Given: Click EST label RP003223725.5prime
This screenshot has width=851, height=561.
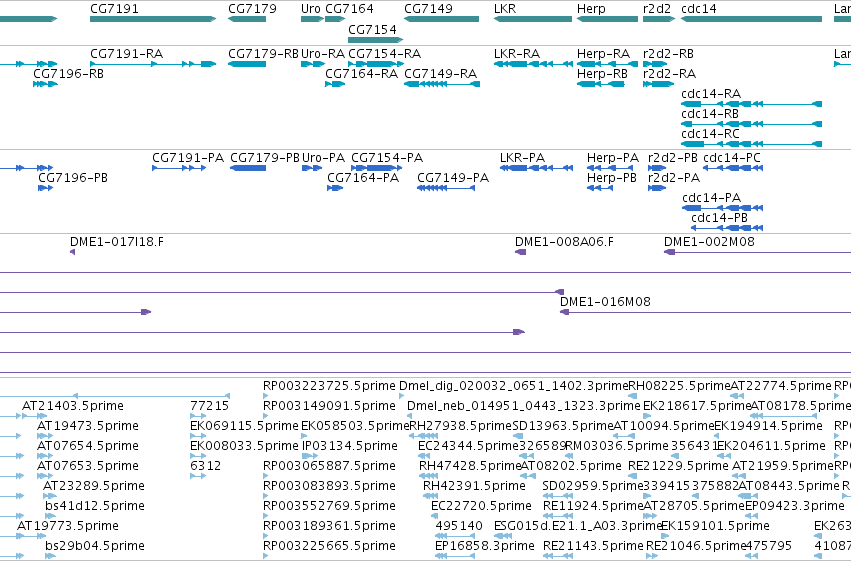Looking at the screenshot, I should [329, 386].
